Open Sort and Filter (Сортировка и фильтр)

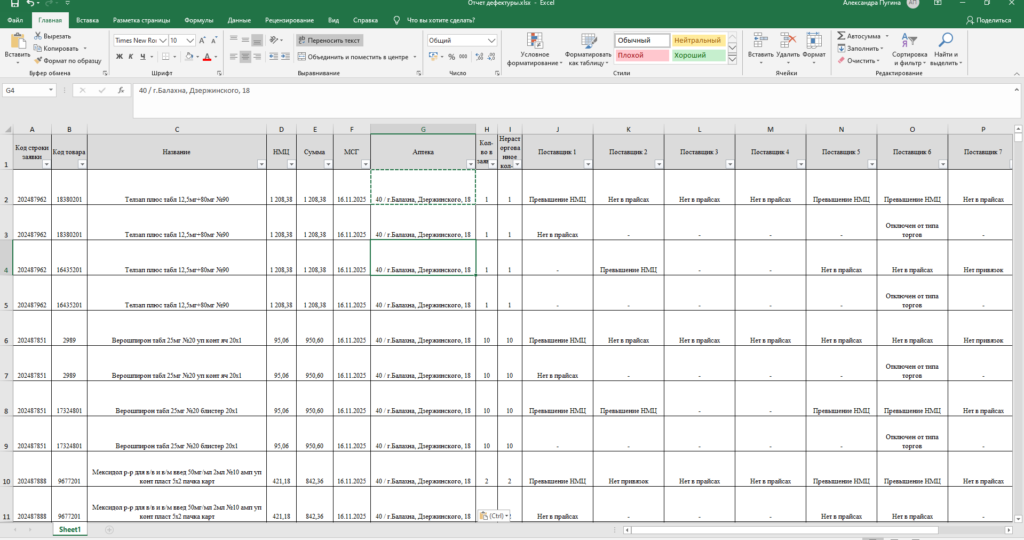[x=910, y=49]
